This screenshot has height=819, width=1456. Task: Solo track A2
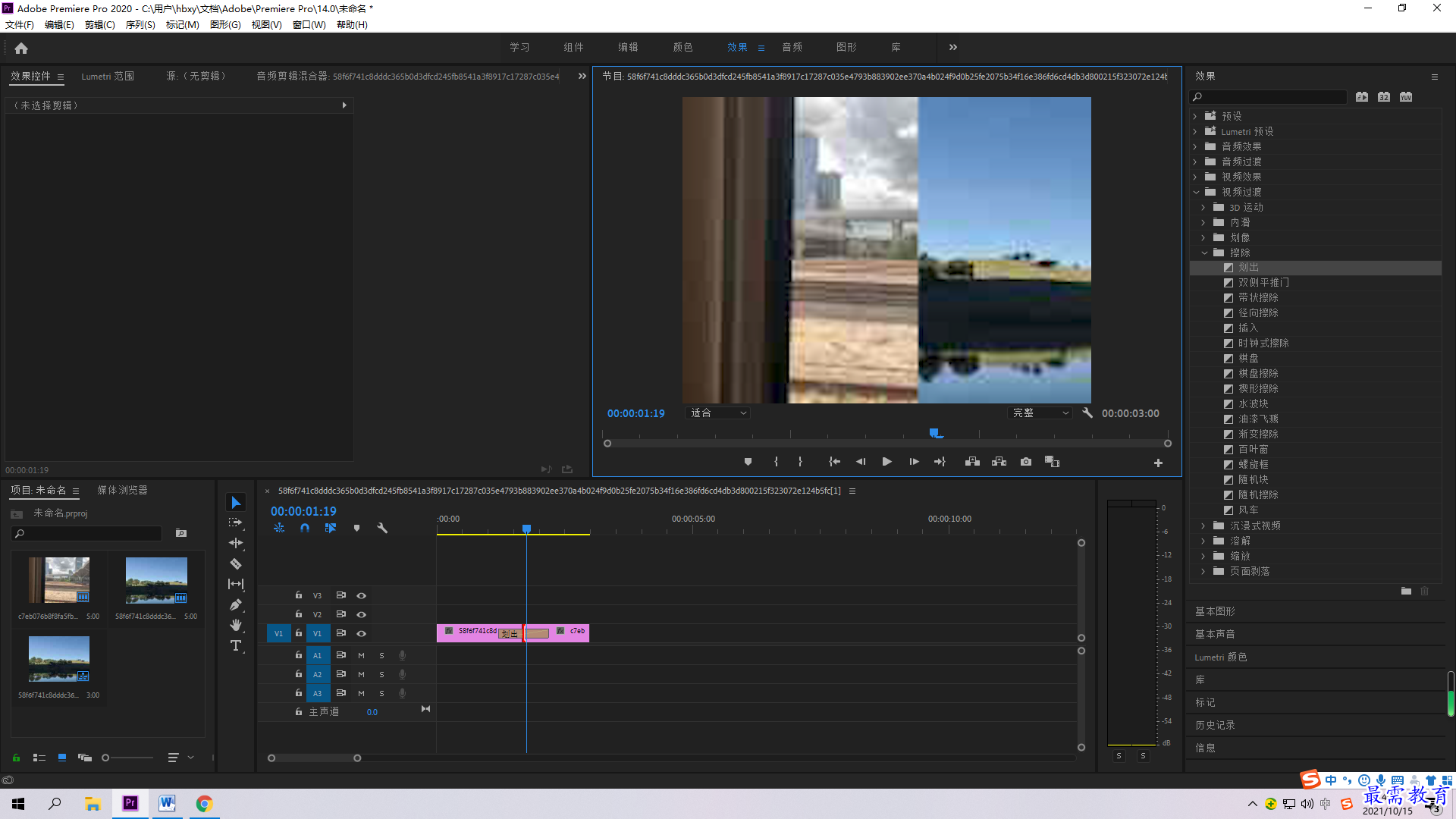pyautogui.click(x=381, y=675)
